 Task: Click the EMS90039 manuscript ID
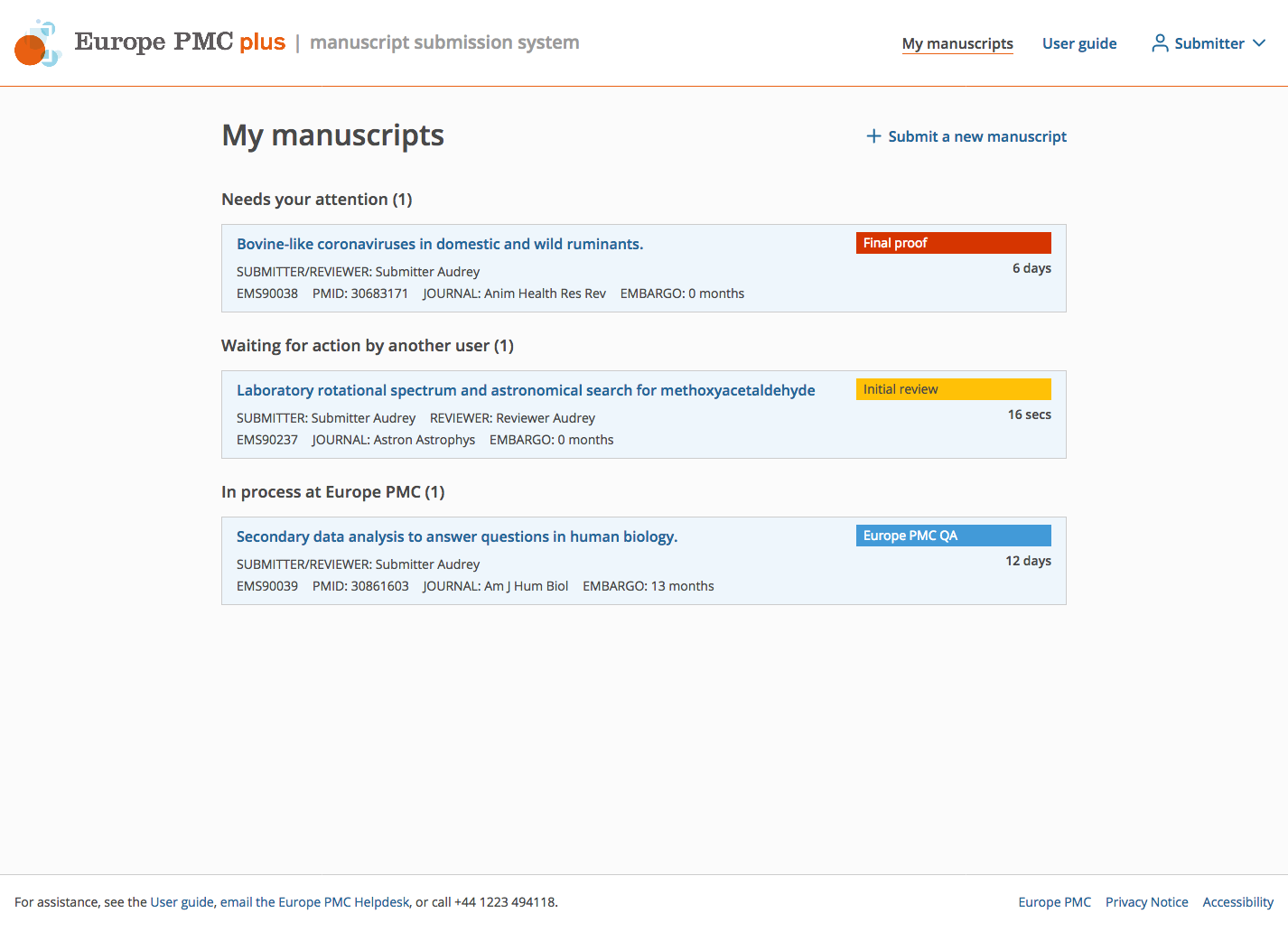pos(267,586)
